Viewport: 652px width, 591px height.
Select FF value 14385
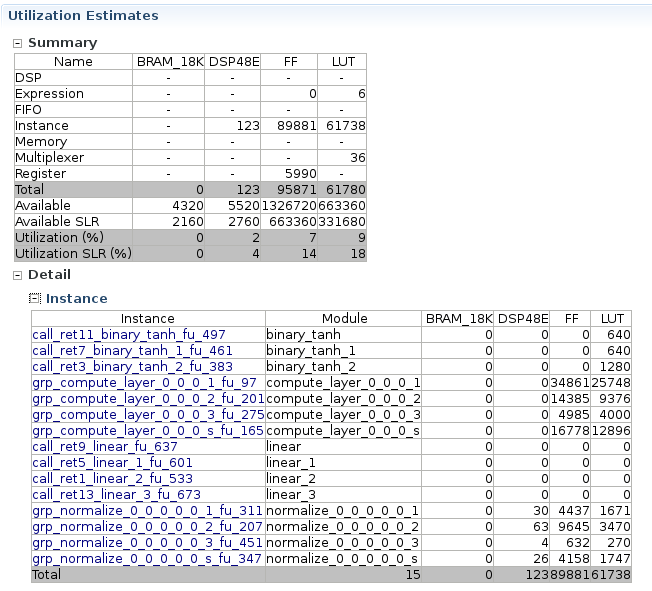click(570, 399)
